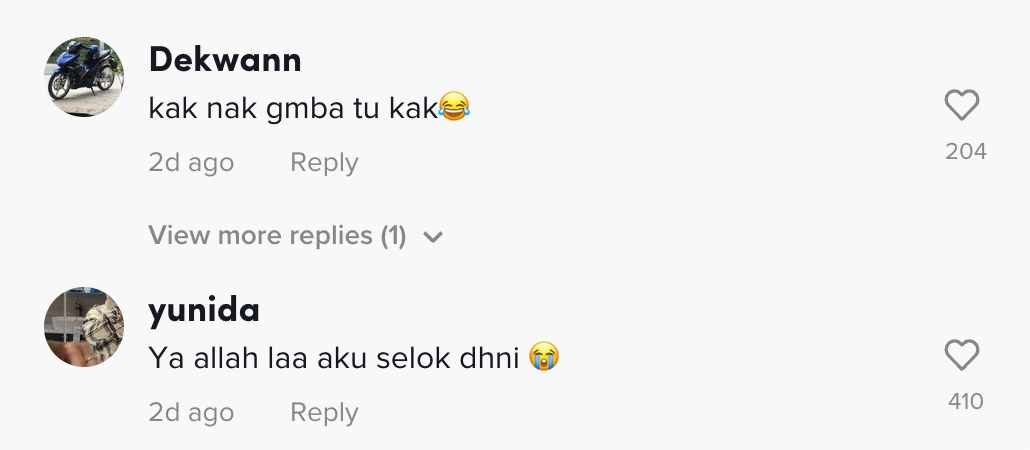Click the text 'kak nak gmba tu kak'

tap(292, 109)
